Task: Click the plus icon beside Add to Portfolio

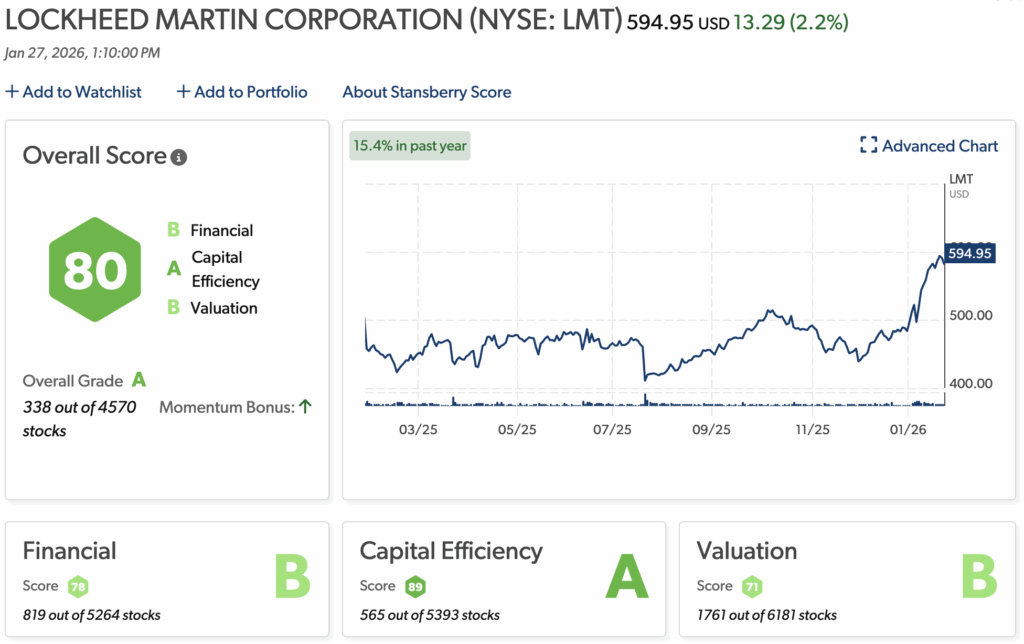Action: pos(182,91)
